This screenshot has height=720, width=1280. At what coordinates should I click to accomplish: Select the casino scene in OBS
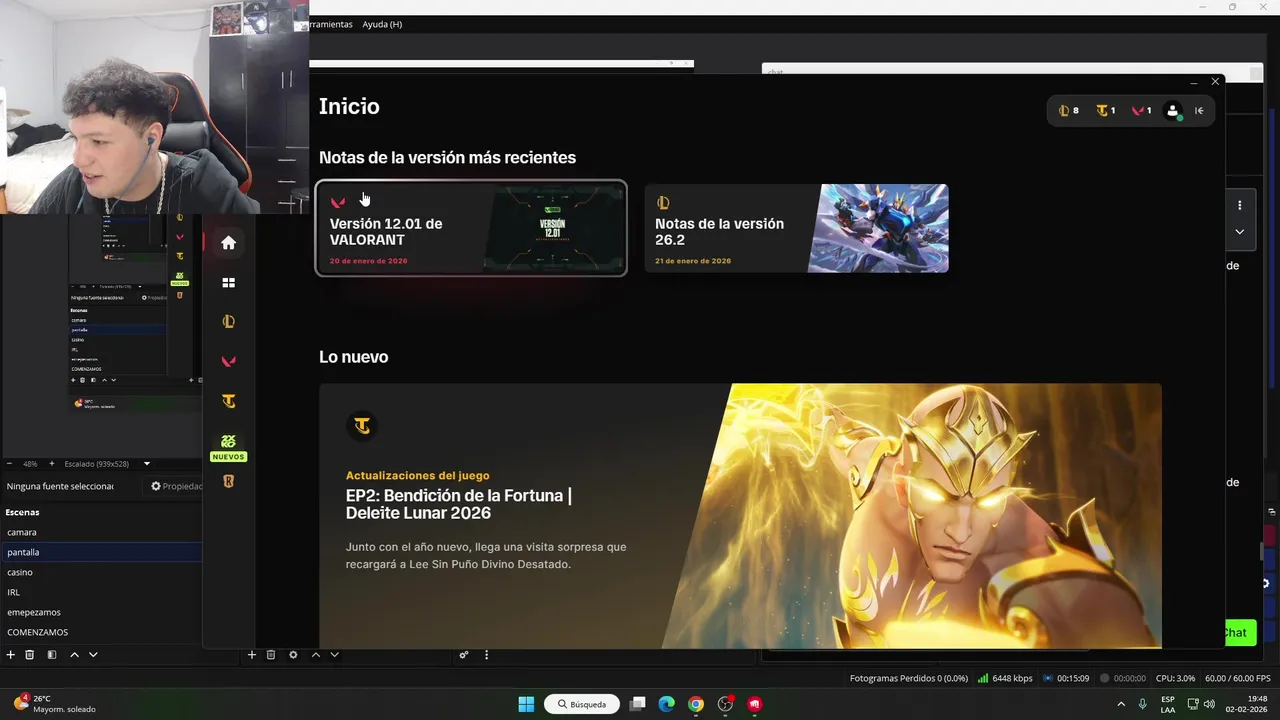point(101,572)
